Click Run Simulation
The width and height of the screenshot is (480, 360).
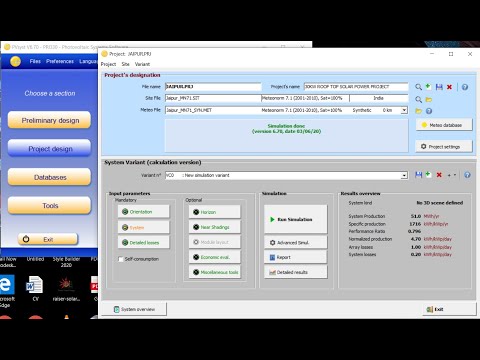click(296, 219)
